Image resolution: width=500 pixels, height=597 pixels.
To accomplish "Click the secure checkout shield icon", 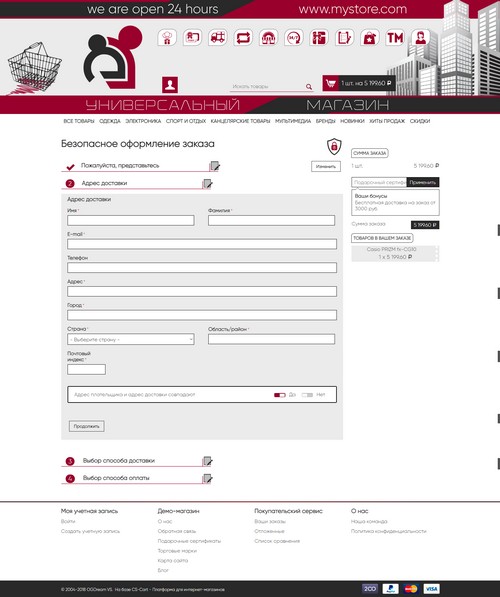I will click(x=334, y=146).
